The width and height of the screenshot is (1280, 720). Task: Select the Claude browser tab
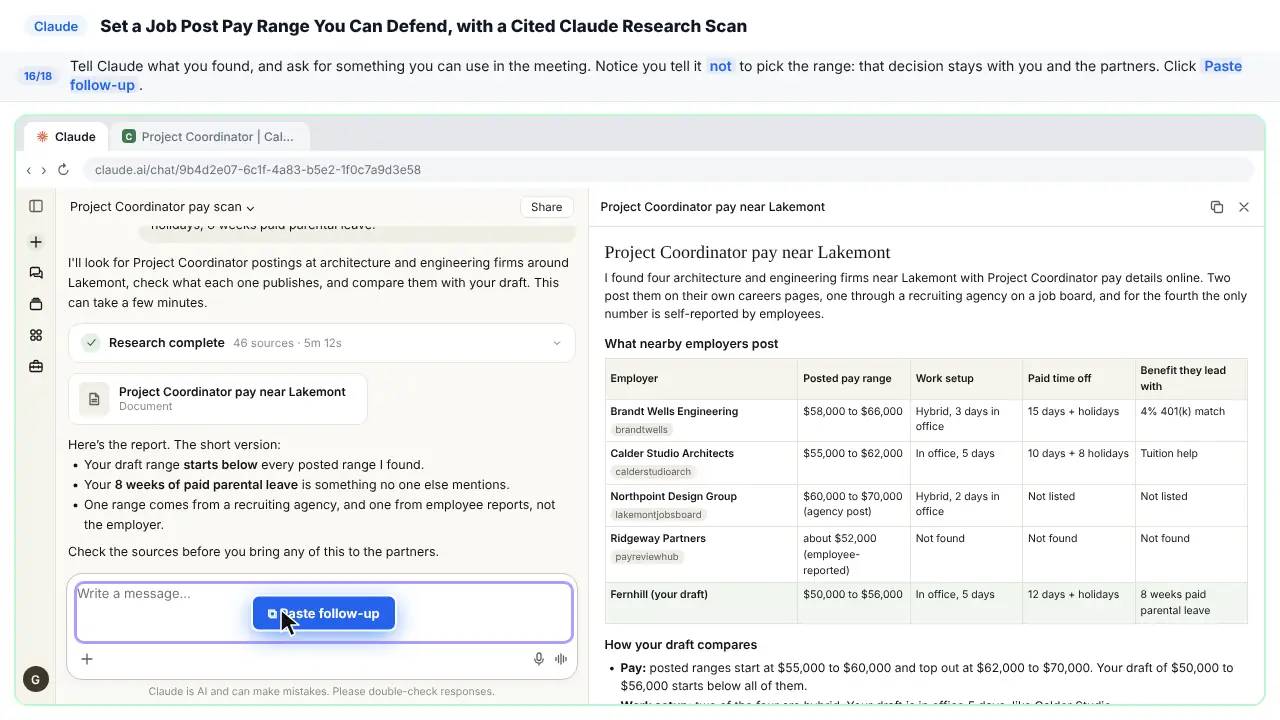pos(66,137)
